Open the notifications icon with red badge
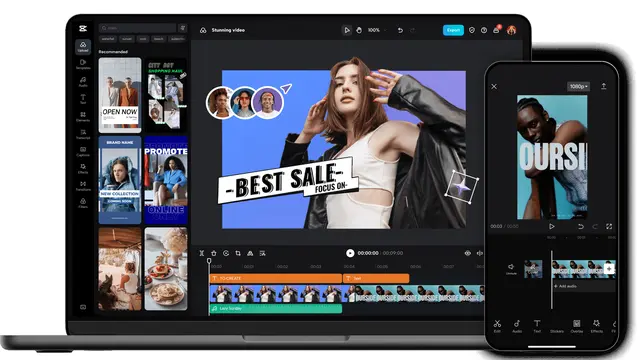Screen dimensions: 640x360 point(496,30)
